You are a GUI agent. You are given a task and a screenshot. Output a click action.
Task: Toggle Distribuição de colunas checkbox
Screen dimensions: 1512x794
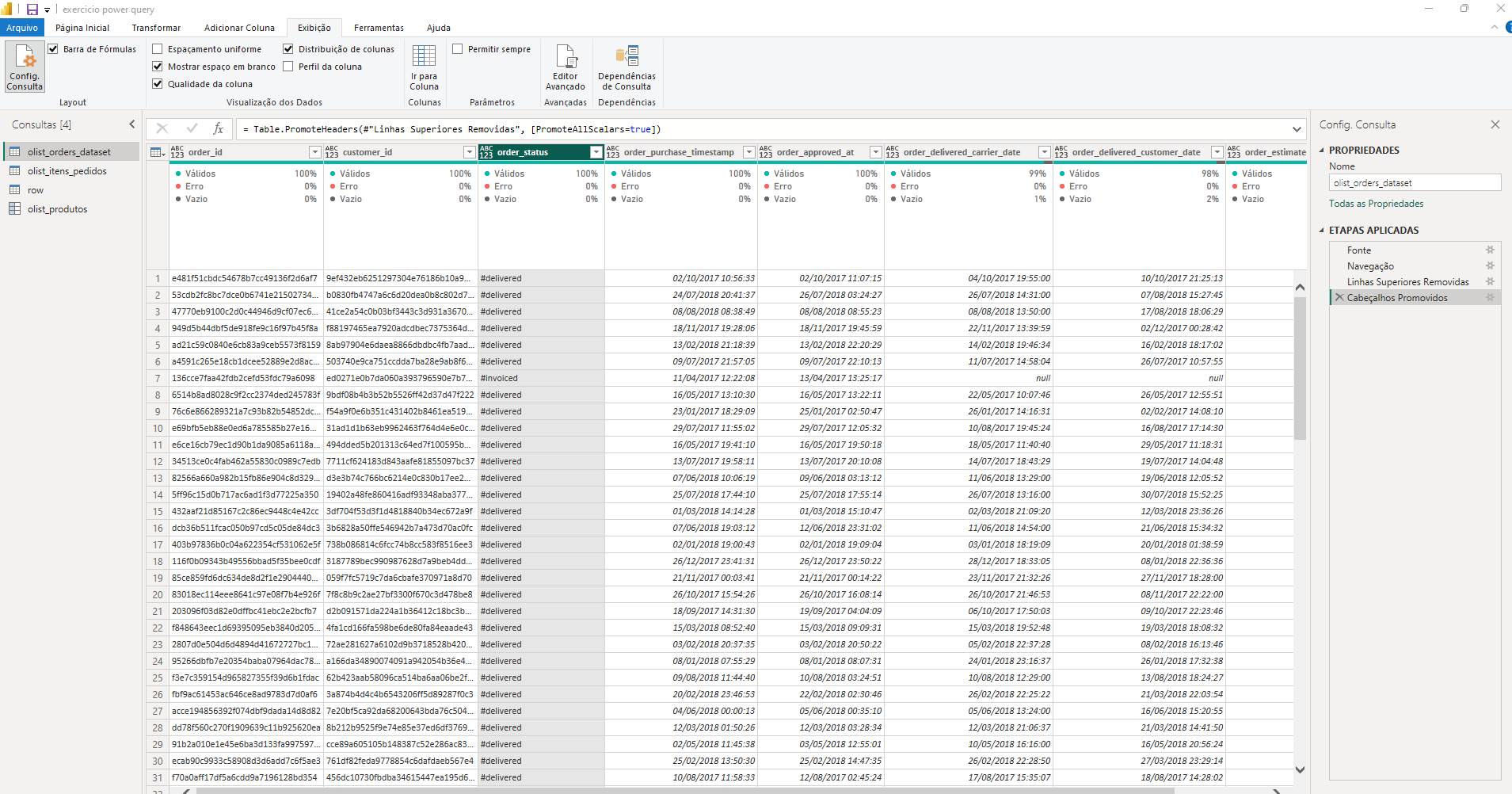(288, 49)
